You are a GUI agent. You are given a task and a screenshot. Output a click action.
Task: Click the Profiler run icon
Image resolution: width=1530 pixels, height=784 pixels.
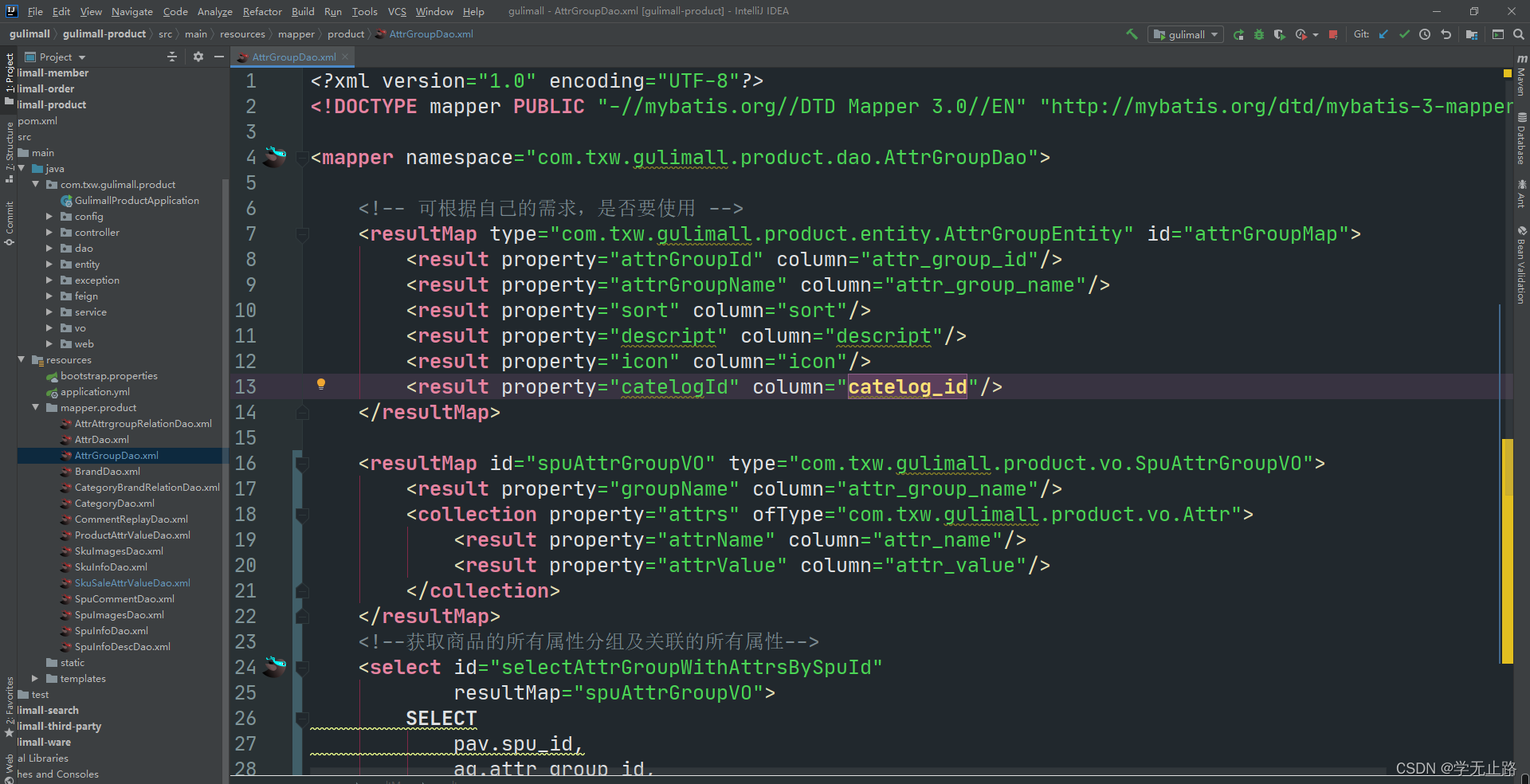point(1300,34)
